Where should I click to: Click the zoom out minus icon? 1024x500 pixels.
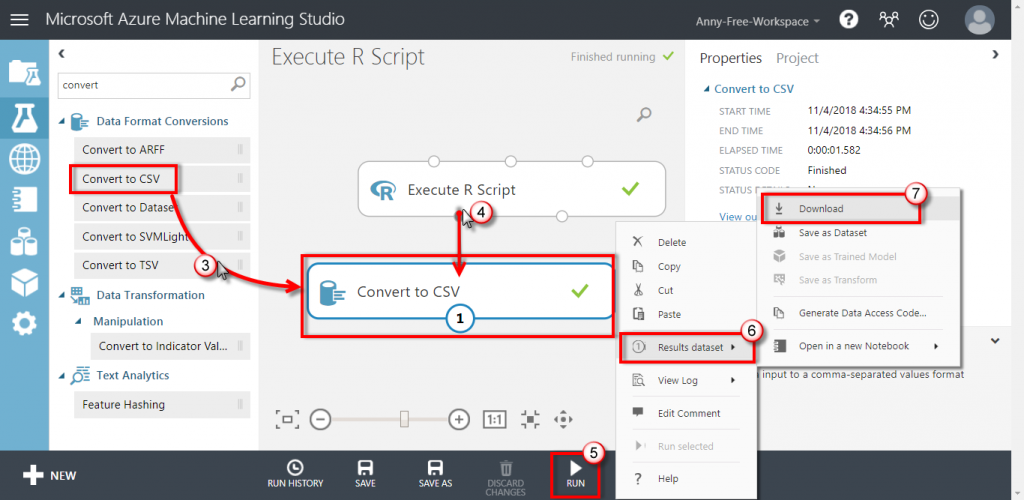(320, 419)
